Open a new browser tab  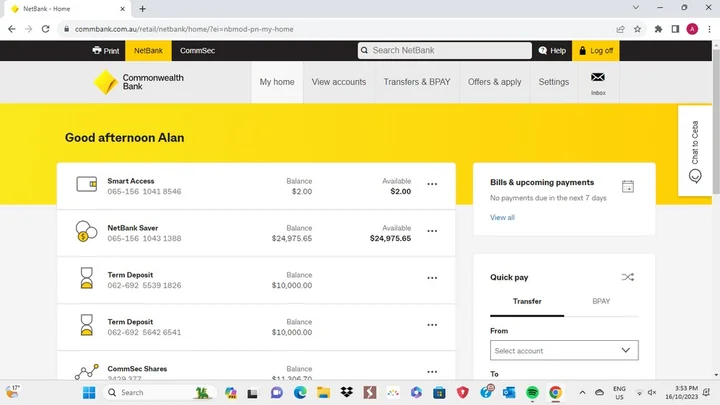coord(142,9)
